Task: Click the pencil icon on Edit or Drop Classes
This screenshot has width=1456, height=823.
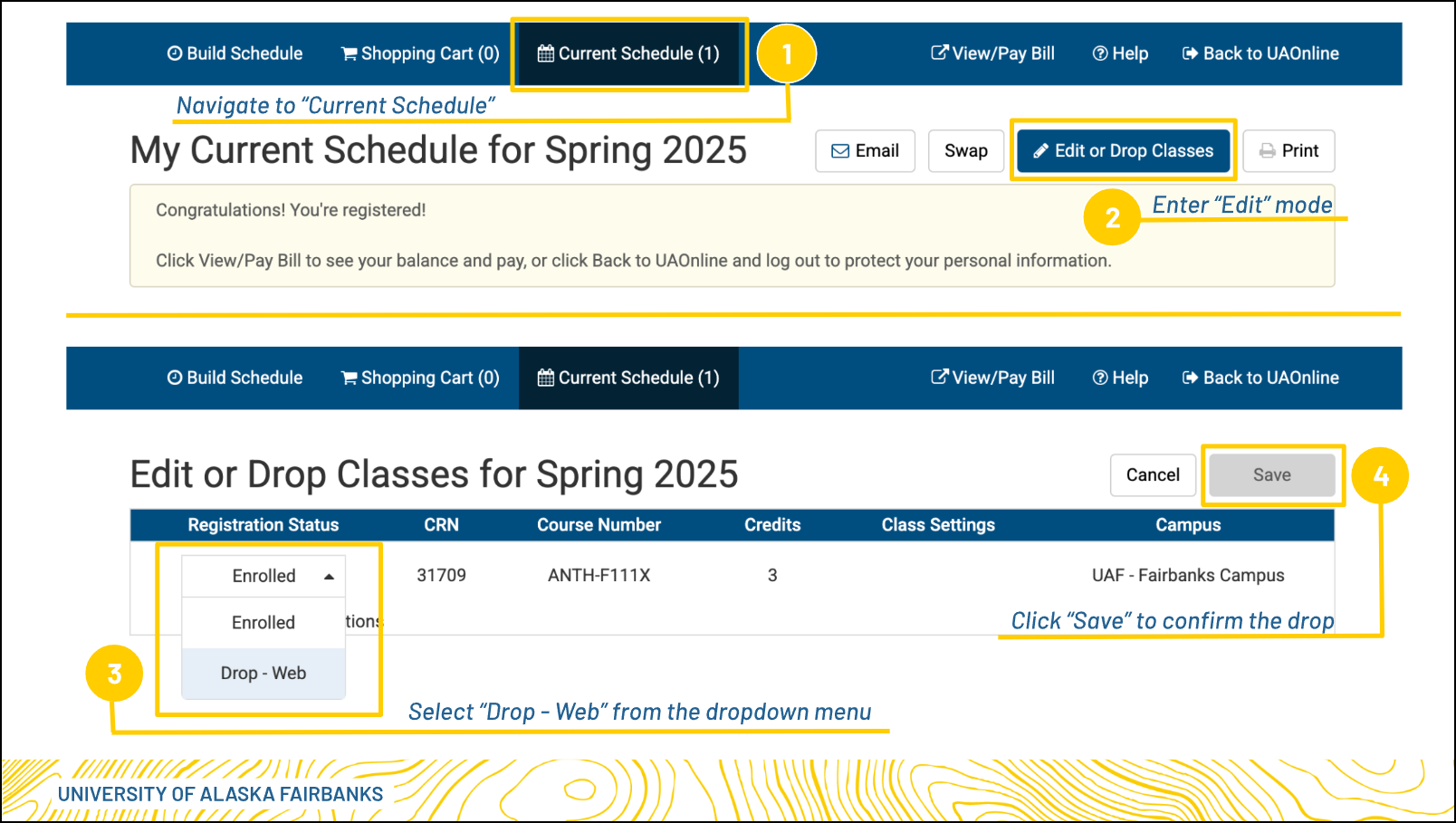Action: 1041,151
